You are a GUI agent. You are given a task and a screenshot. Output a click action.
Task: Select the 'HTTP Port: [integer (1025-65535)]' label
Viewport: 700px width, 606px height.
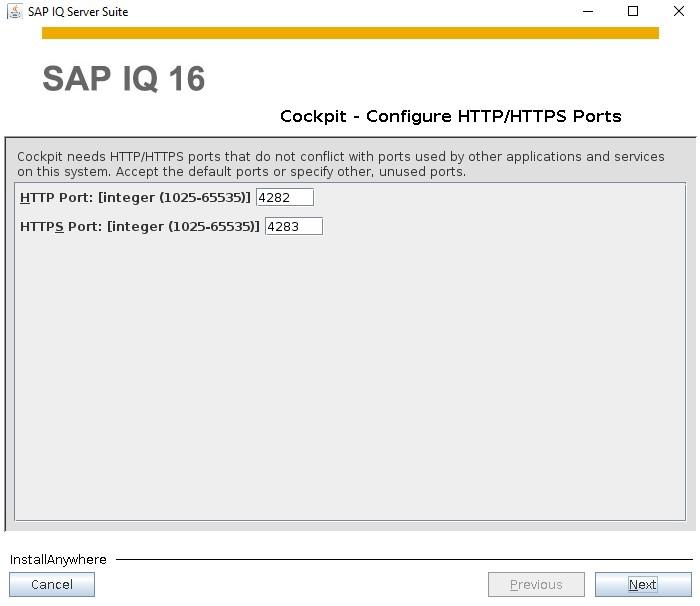pyautogui.click(x=136, y=197)
